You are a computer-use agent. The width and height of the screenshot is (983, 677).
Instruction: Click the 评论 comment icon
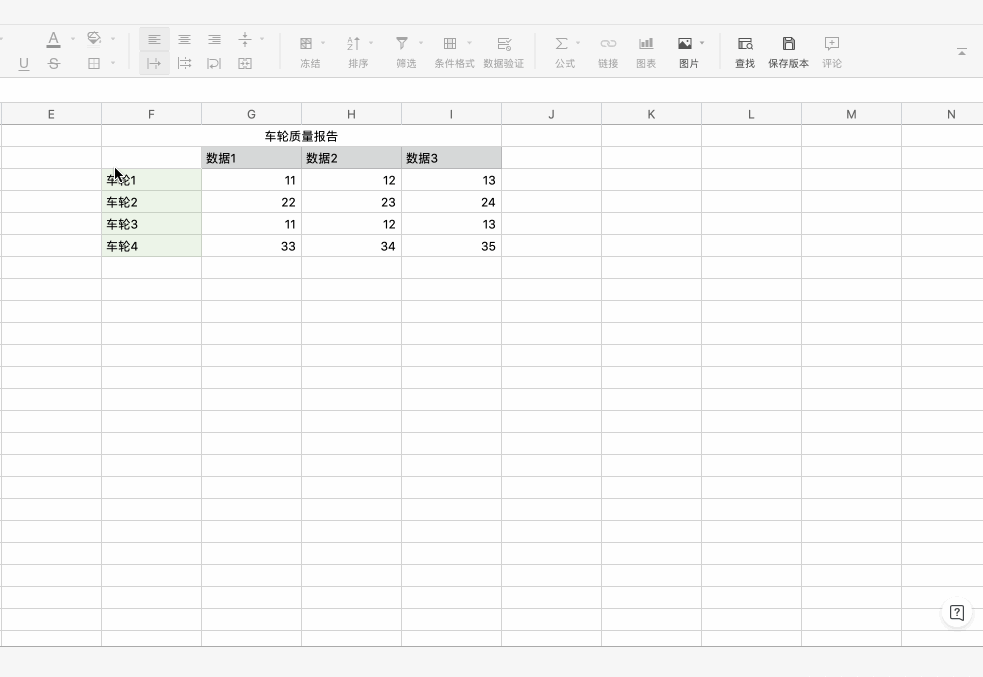point(832,43)
